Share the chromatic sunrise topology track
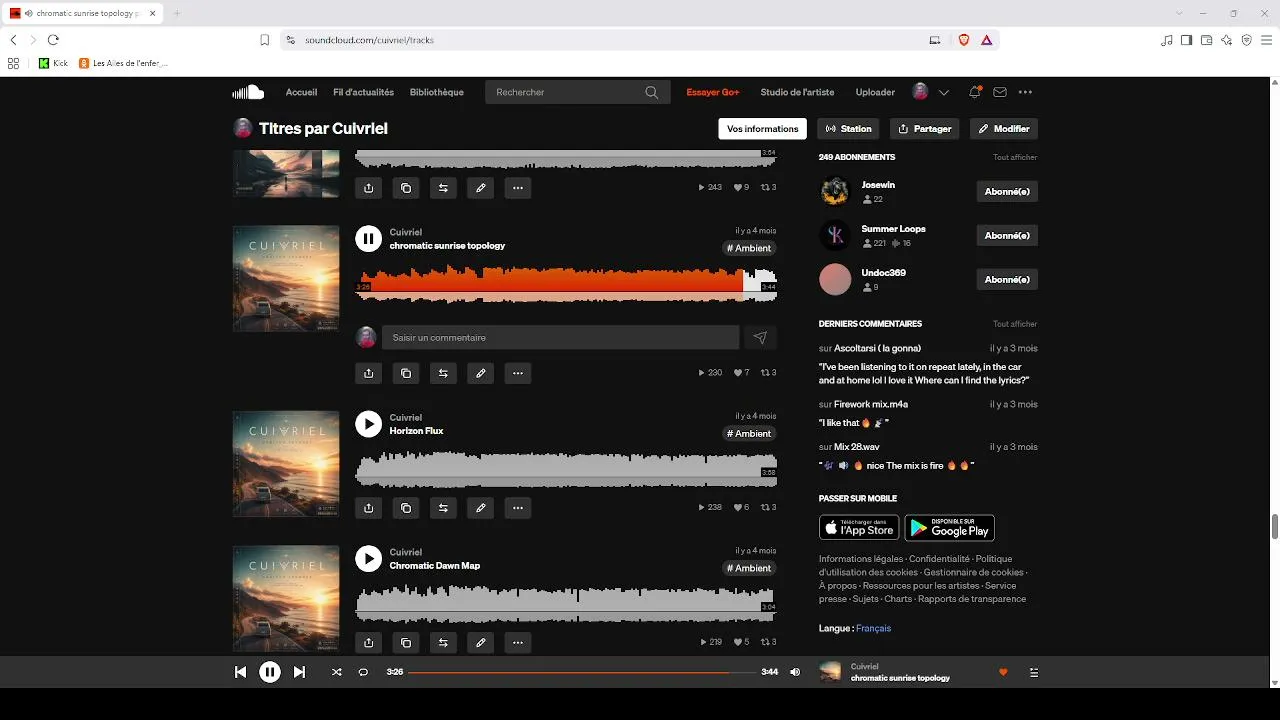Screen dimensions: 1280x720 369,373
